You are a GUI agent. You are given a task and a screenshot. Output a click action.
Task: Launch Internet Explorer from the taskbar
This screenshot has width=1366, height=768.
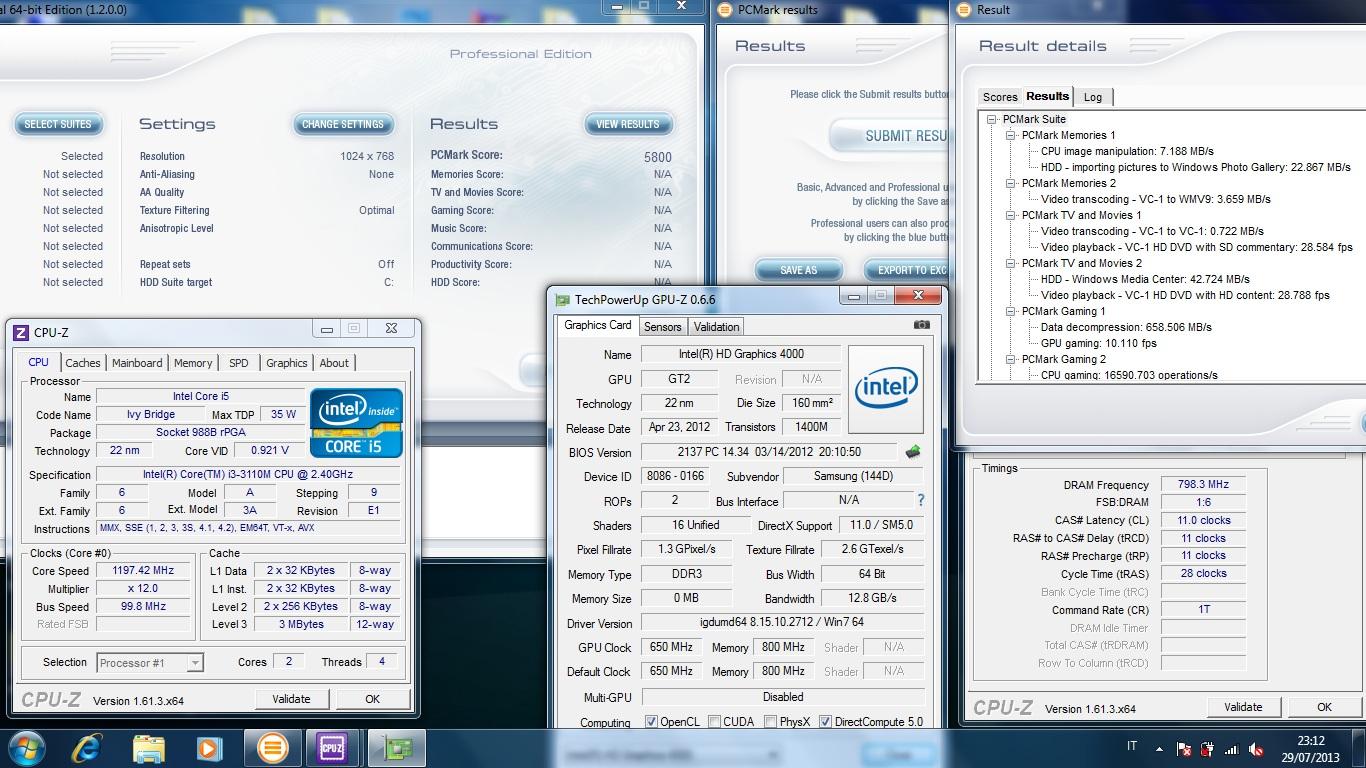click(89, 748)
